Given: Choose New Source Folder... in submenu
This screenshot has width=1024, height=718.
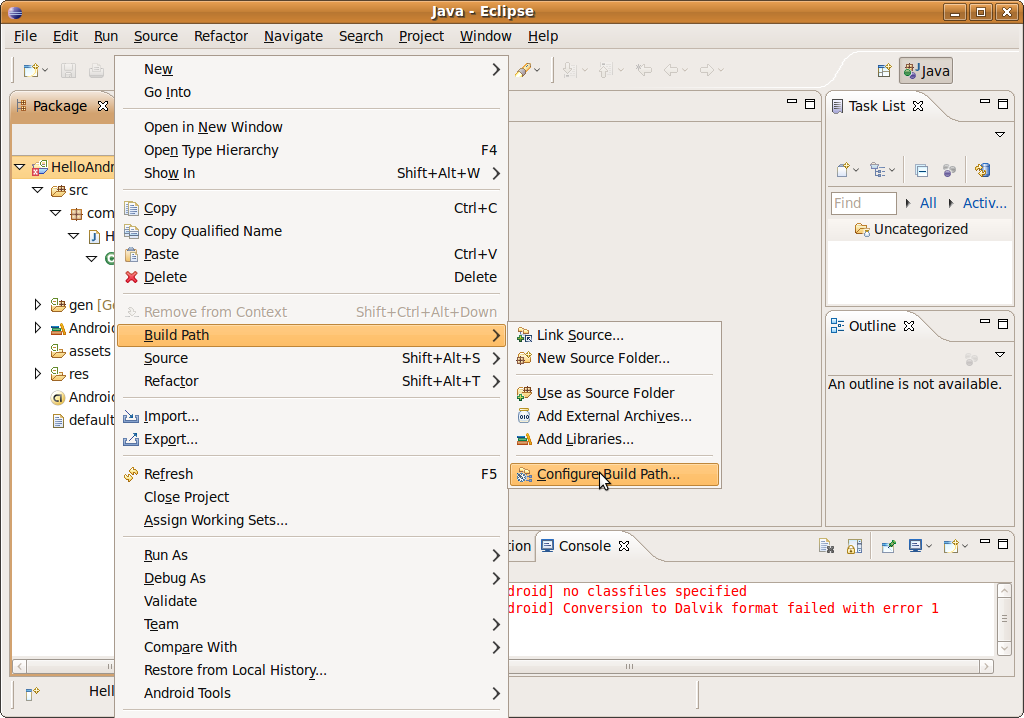Looking at the screenshot, I should [x=614, y=358].
